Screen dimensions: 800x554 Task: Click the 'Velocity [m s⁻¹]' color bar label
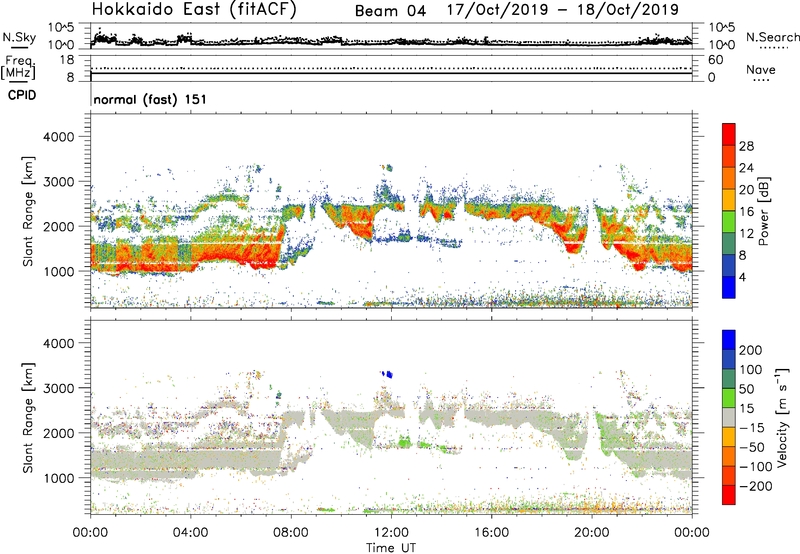[x=782, y=418]
